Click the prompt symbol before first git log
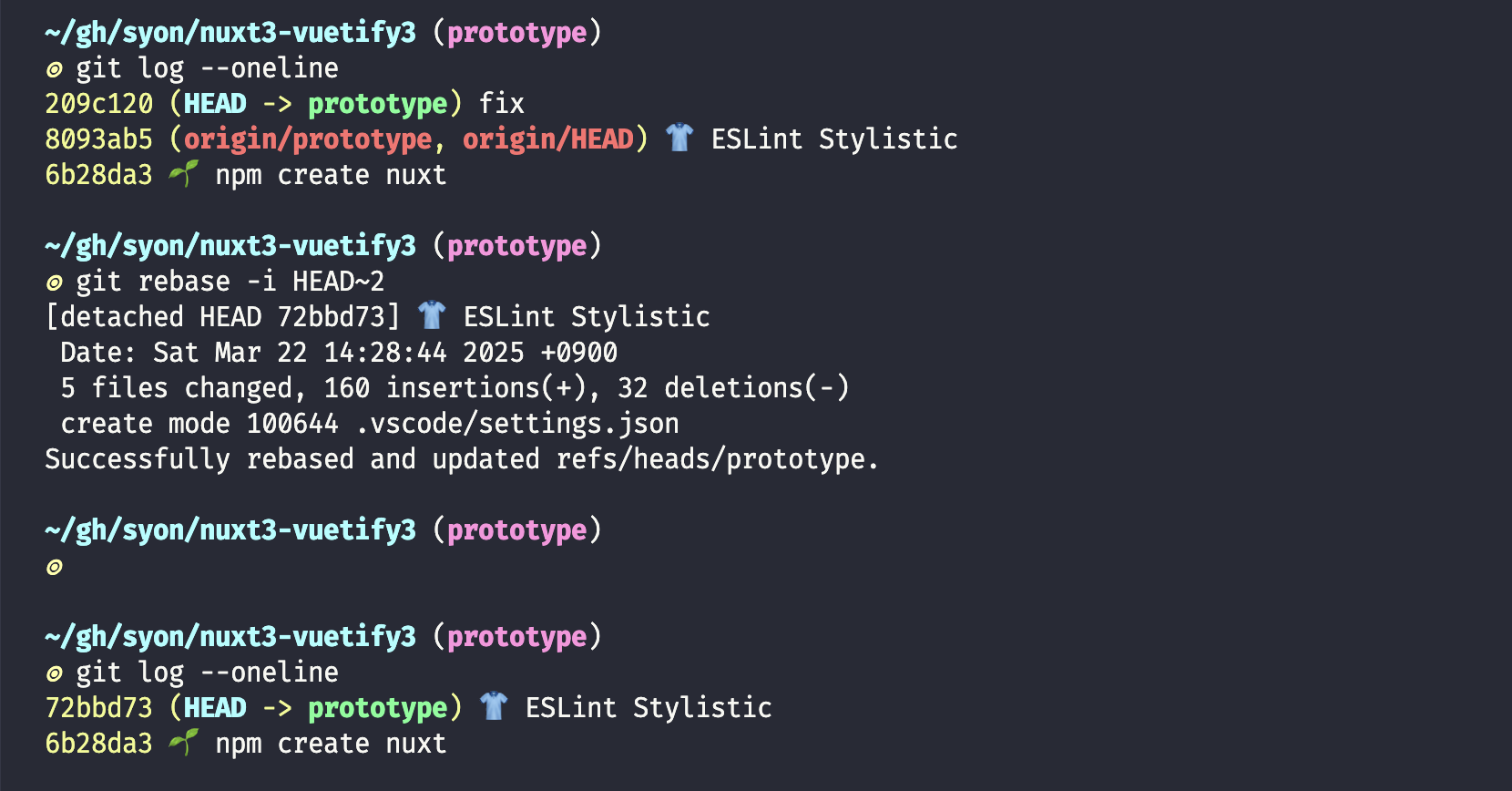The image size is (1512, 791). (x=54, y=69)
